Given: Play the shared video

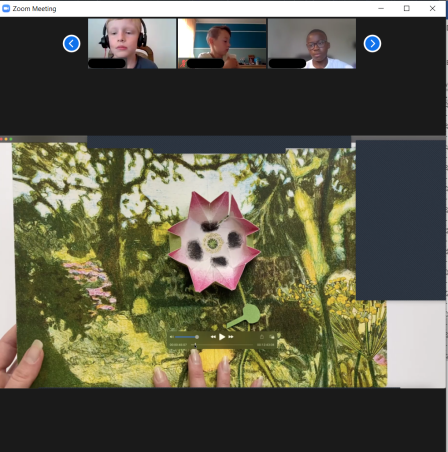Looking at the screenshot, I should tap(222, 337).
